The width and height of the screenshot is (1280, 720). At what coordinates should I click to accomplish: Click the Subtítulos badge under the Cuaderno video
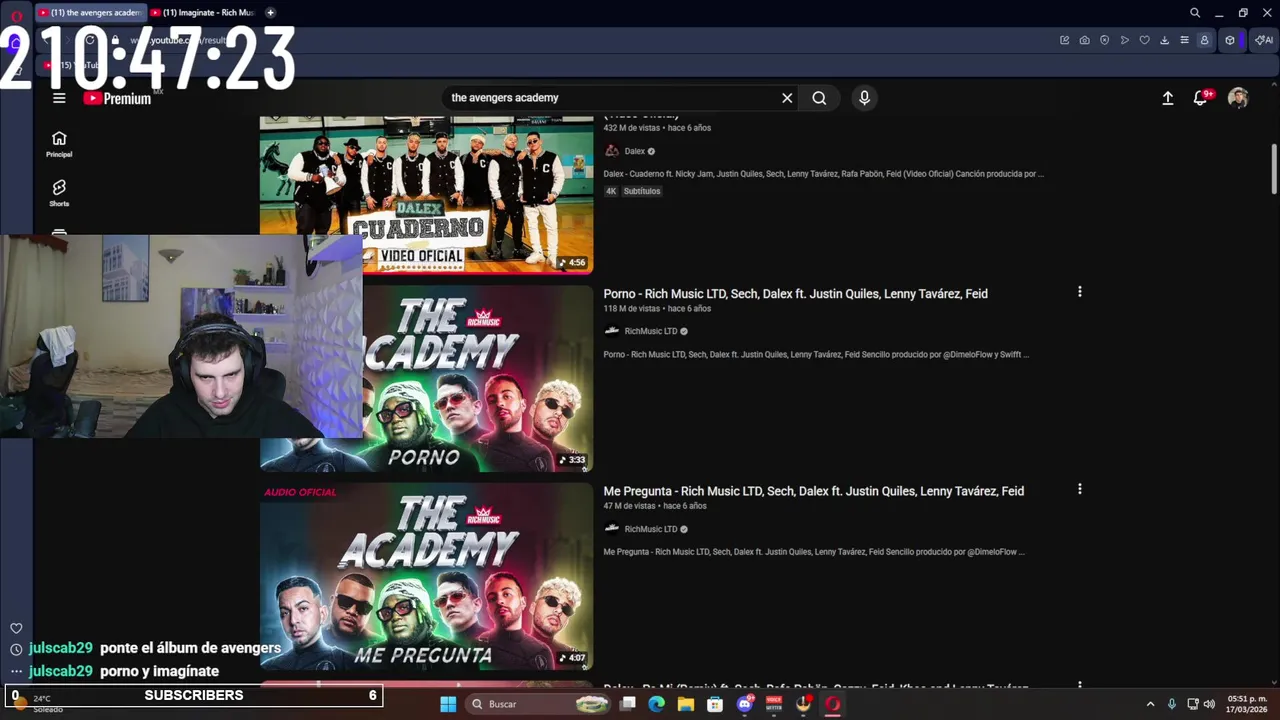point(642,191)
